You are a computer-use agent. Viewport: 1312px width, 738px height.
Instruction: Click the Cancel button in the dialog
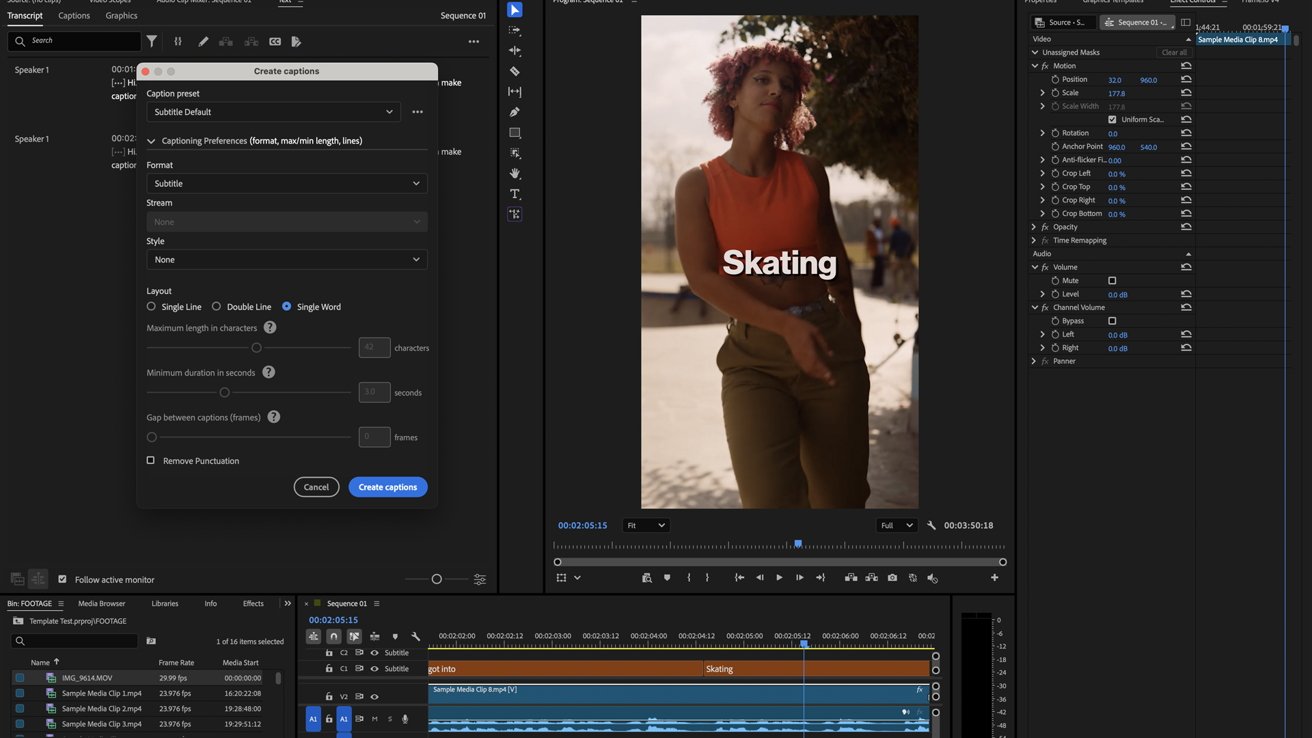316,487
